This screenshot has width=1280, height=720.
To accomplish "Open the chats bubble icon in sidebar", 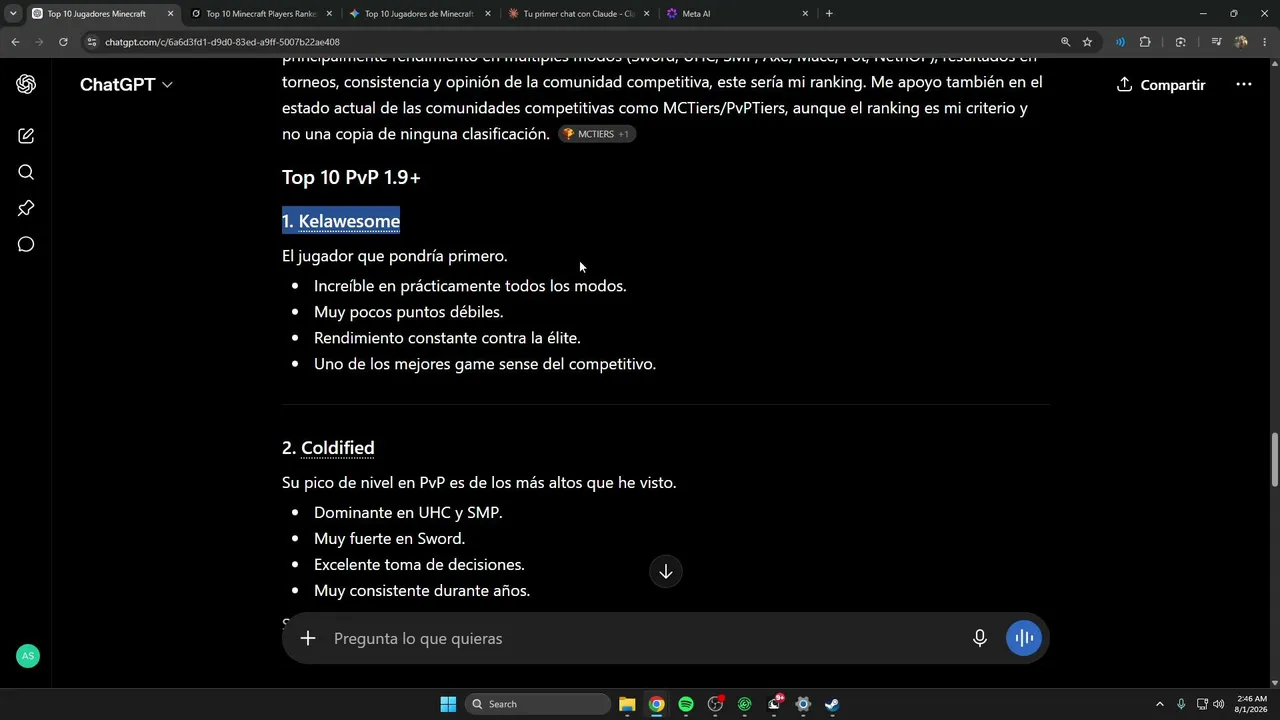I will [x=26, y=245].
